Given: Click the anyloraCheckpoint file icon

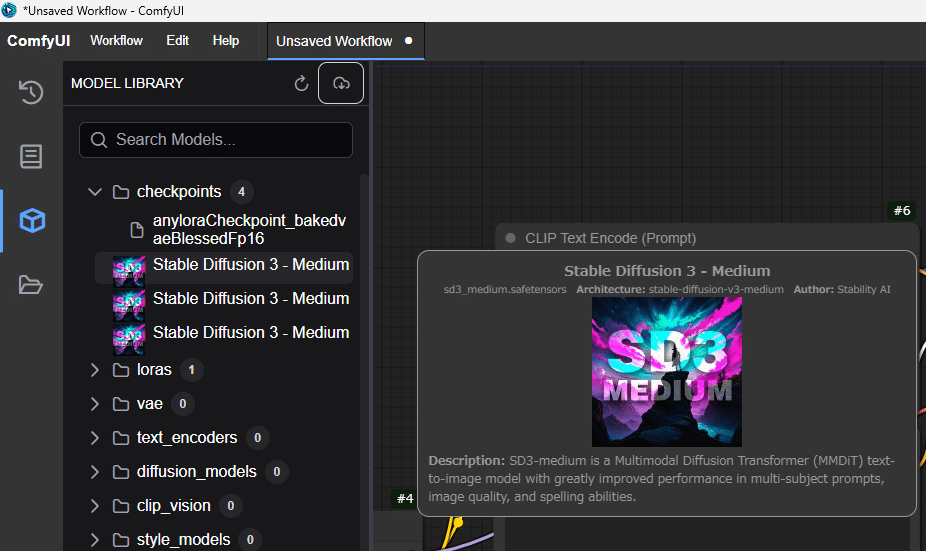Looking at the screenshot, I should coord(136,230).
